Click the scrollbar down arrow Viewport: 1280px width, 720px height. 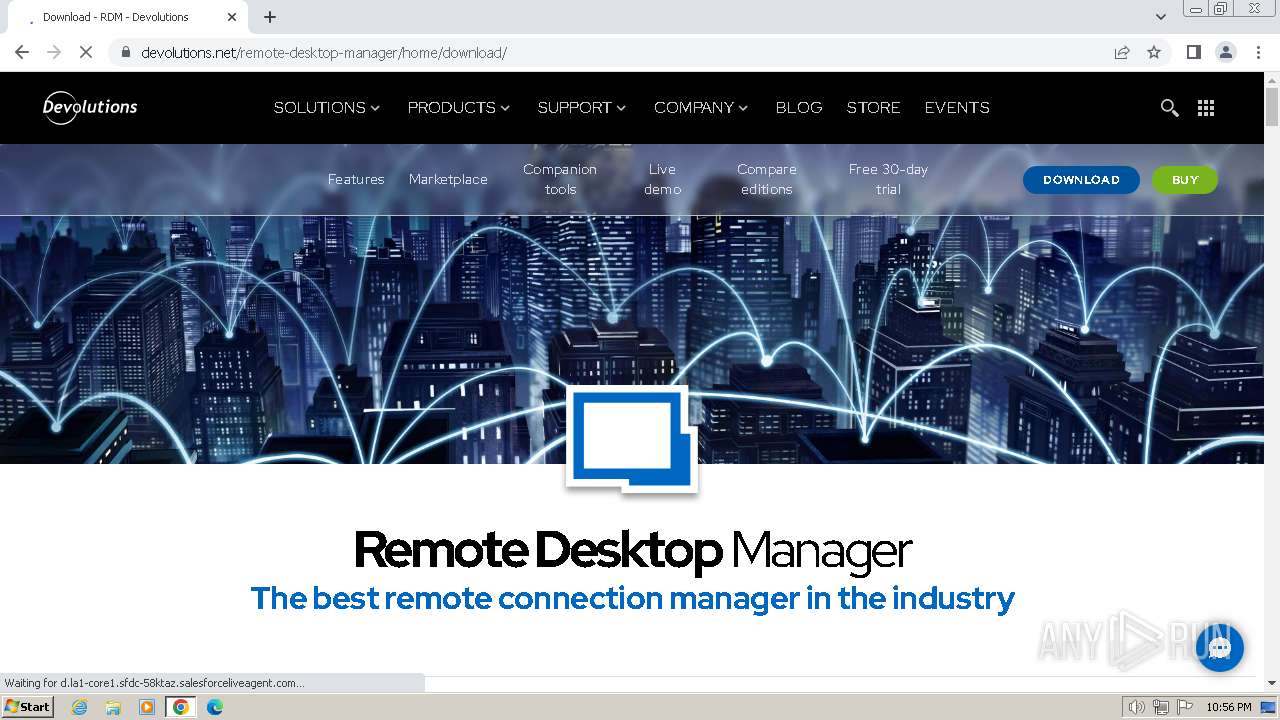tap(1272, 683)
